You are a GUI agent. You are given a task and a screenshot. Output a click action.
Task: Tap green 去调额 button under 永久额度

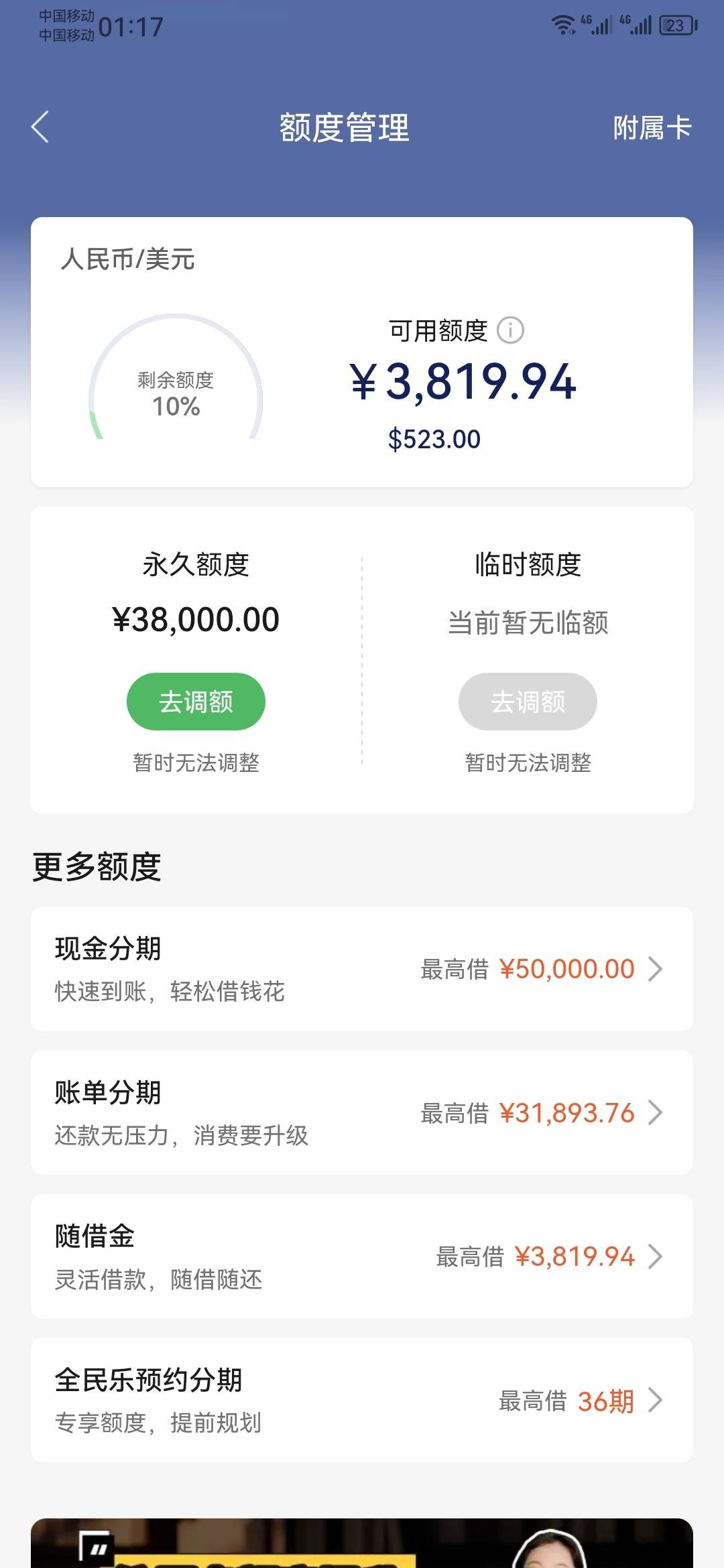tap(196, 702)
